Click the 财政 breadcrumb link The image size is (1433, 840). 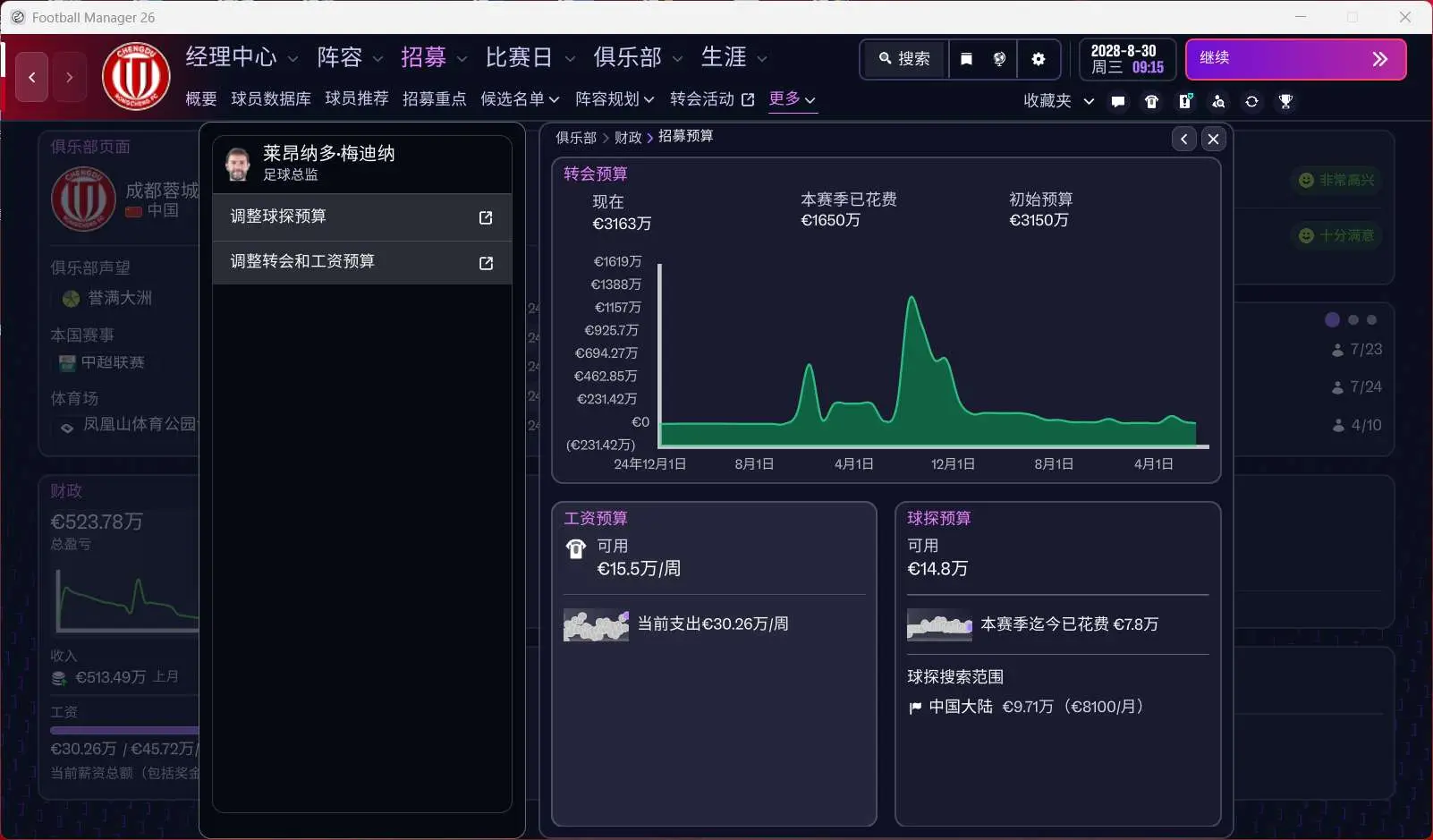628,138
